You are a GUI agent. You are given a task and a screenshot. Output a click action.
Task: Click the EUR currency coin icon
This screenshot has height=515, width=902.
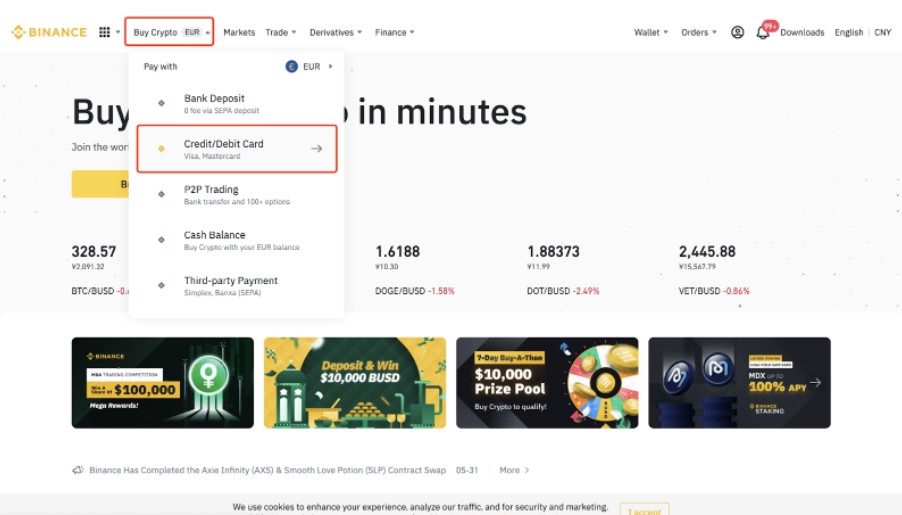[x=292, y=67]
